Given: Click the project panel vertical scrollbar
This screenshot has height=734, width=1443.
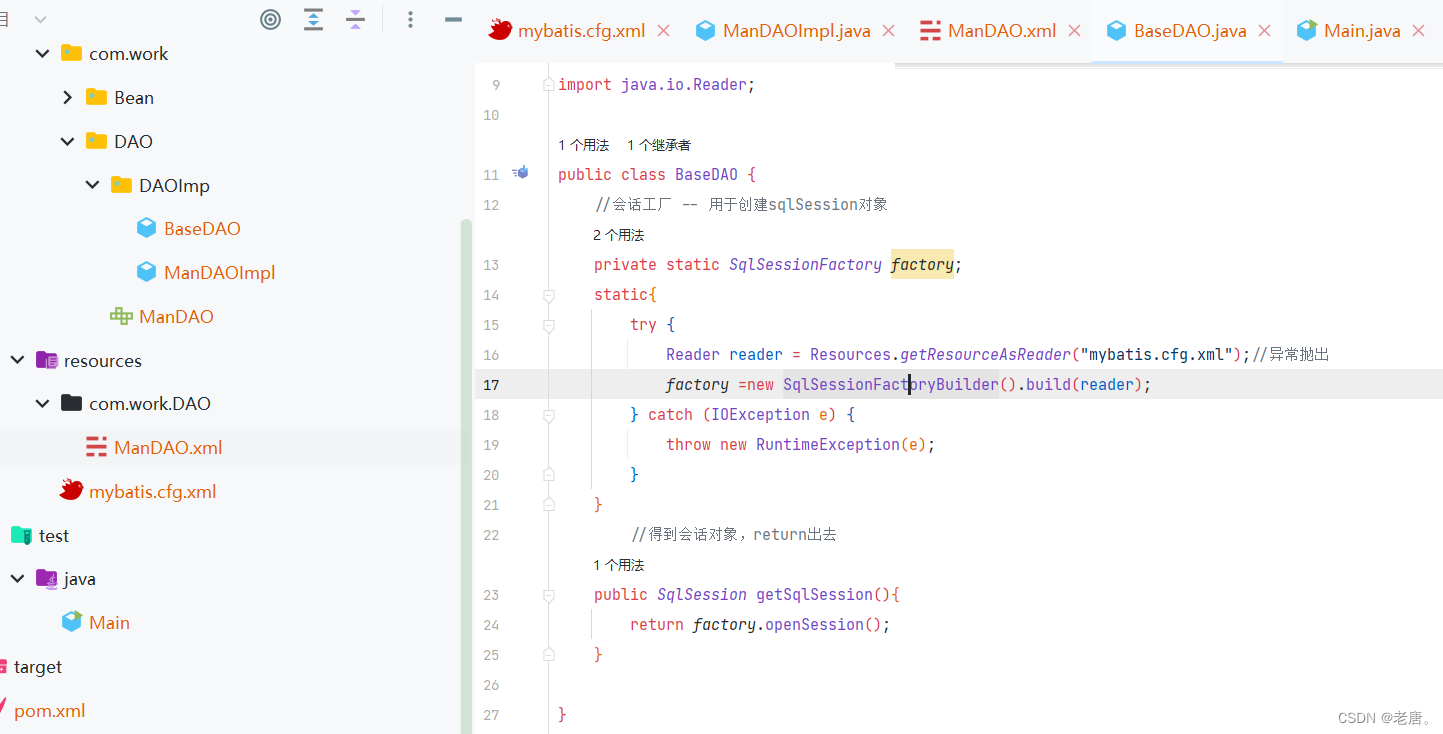Looking at the screenshot, I should [x=465, y=476].
